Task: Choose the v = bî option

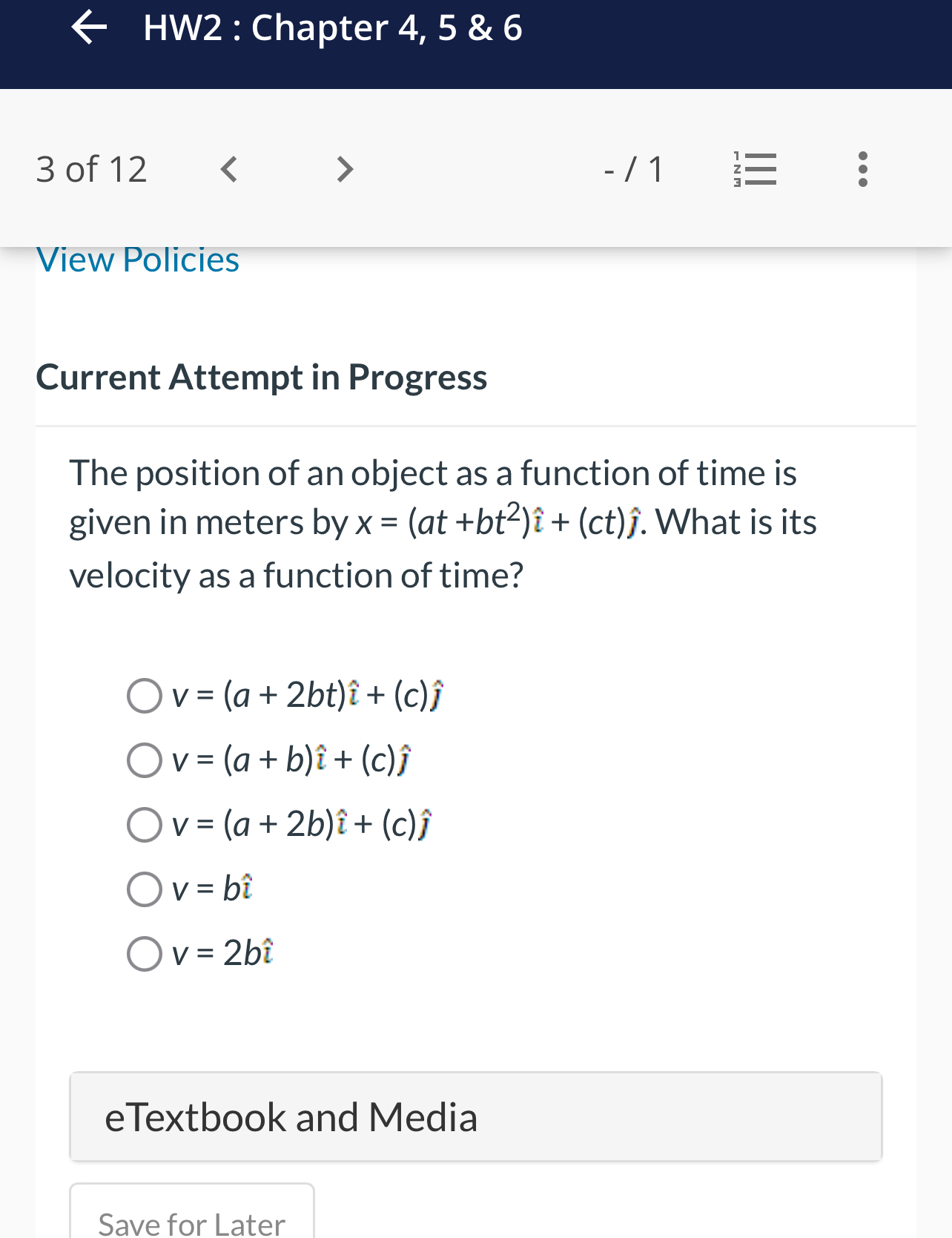Action: (x=145, y=889)
